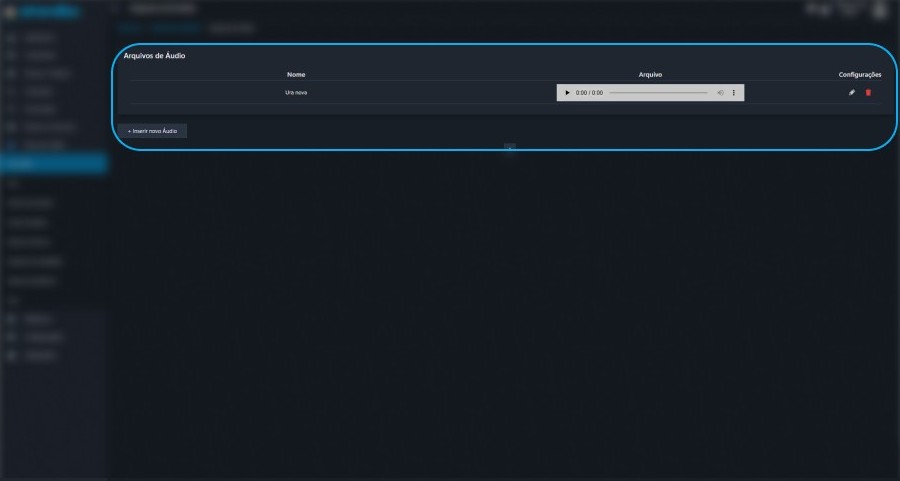The width and height of the screenshot is (900, 481).
Task: Click the Configurações column header
Action: point(860,75)
